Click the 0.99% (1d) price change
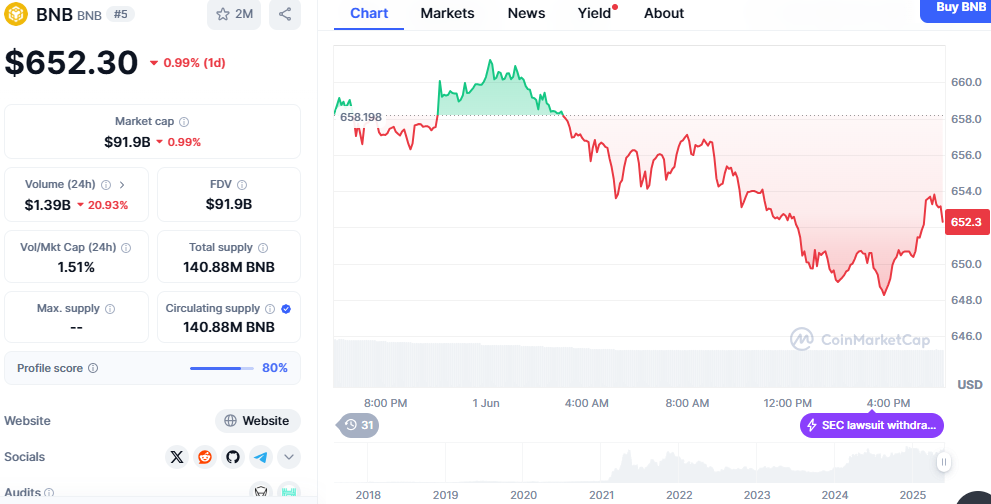The image size is (991, 504). pyautogui.click(x=188, y=63)
